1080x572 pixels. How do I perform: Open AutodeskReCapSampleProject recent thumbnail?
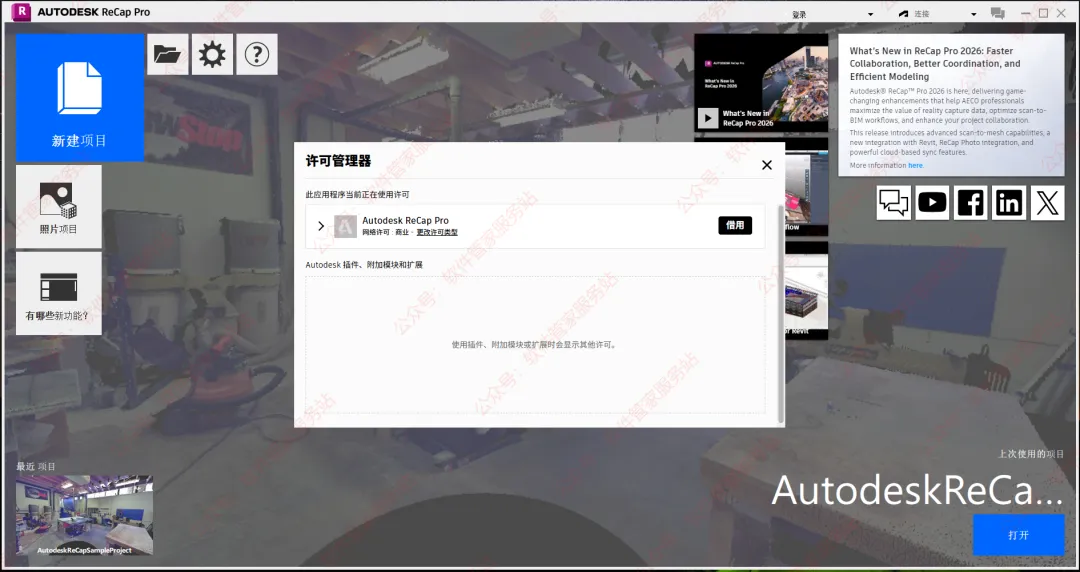(85, 515)
